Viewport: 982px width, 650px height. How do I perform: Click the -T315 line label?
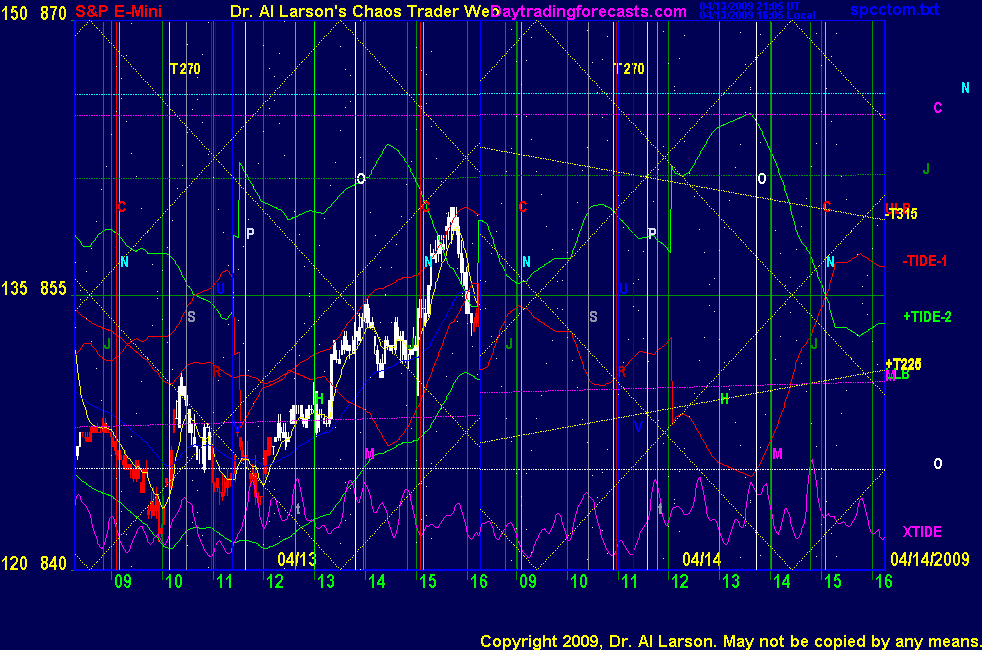point(901,214)
